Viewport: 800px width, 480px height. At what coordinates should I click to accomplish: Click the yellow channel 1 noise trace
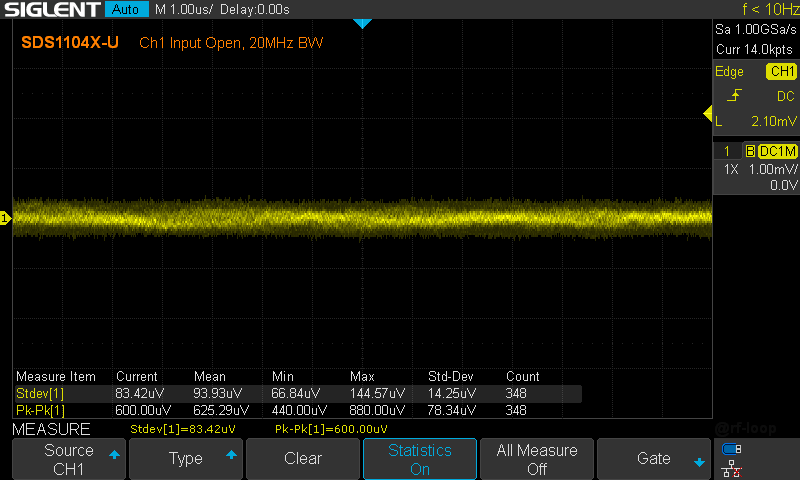[362, 218]
